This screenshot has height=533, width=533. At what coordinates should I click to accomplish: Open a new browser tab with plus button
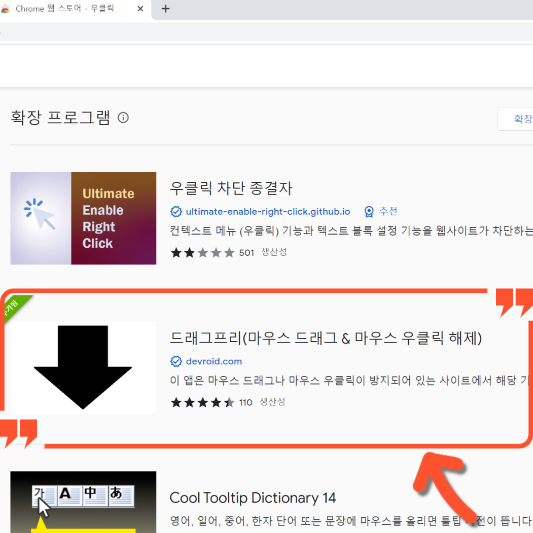pos(166,9)
